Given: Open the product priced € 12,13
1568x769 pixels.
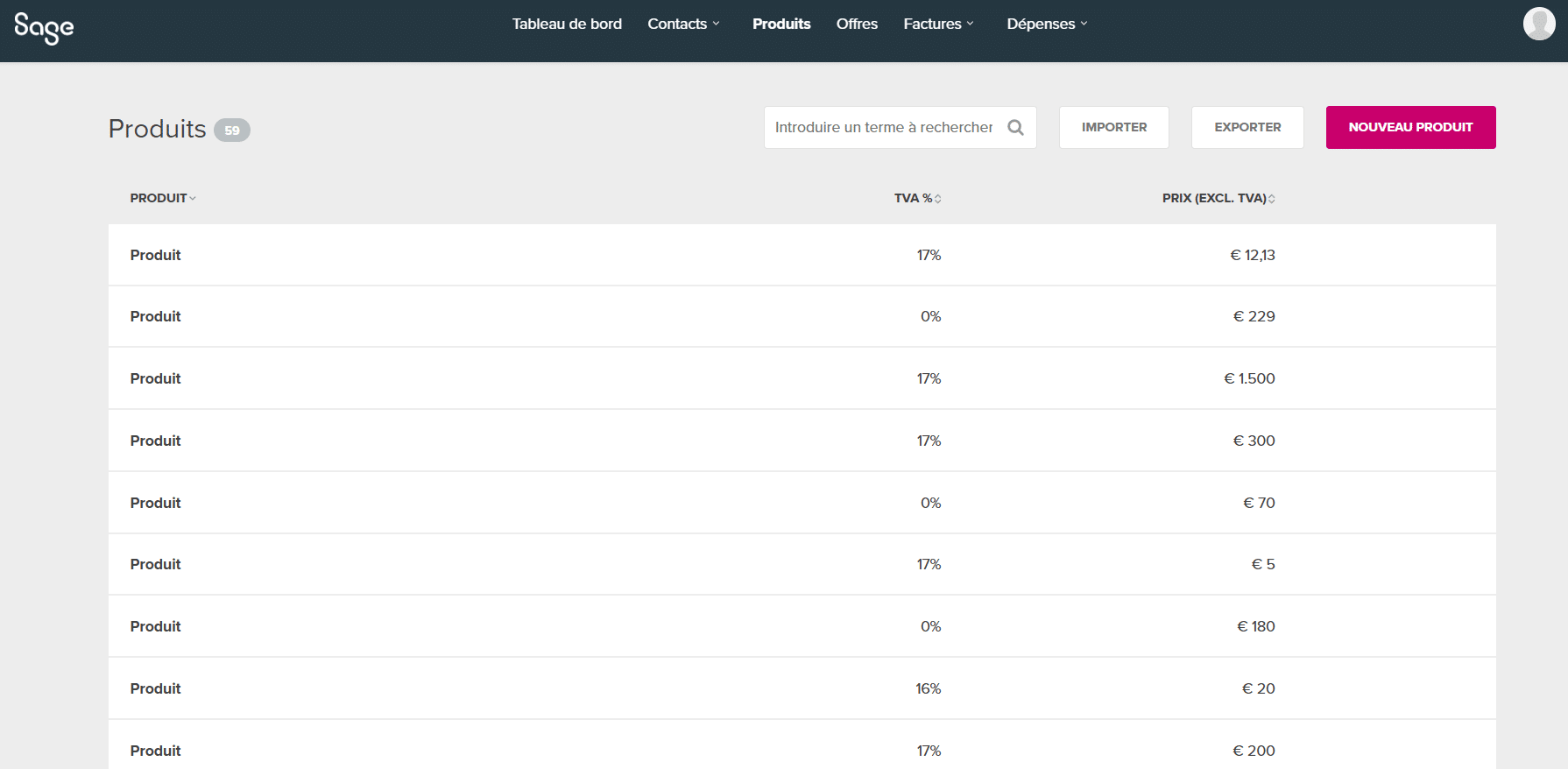Looking at the screenshot, I should click(x=802, y=255).
